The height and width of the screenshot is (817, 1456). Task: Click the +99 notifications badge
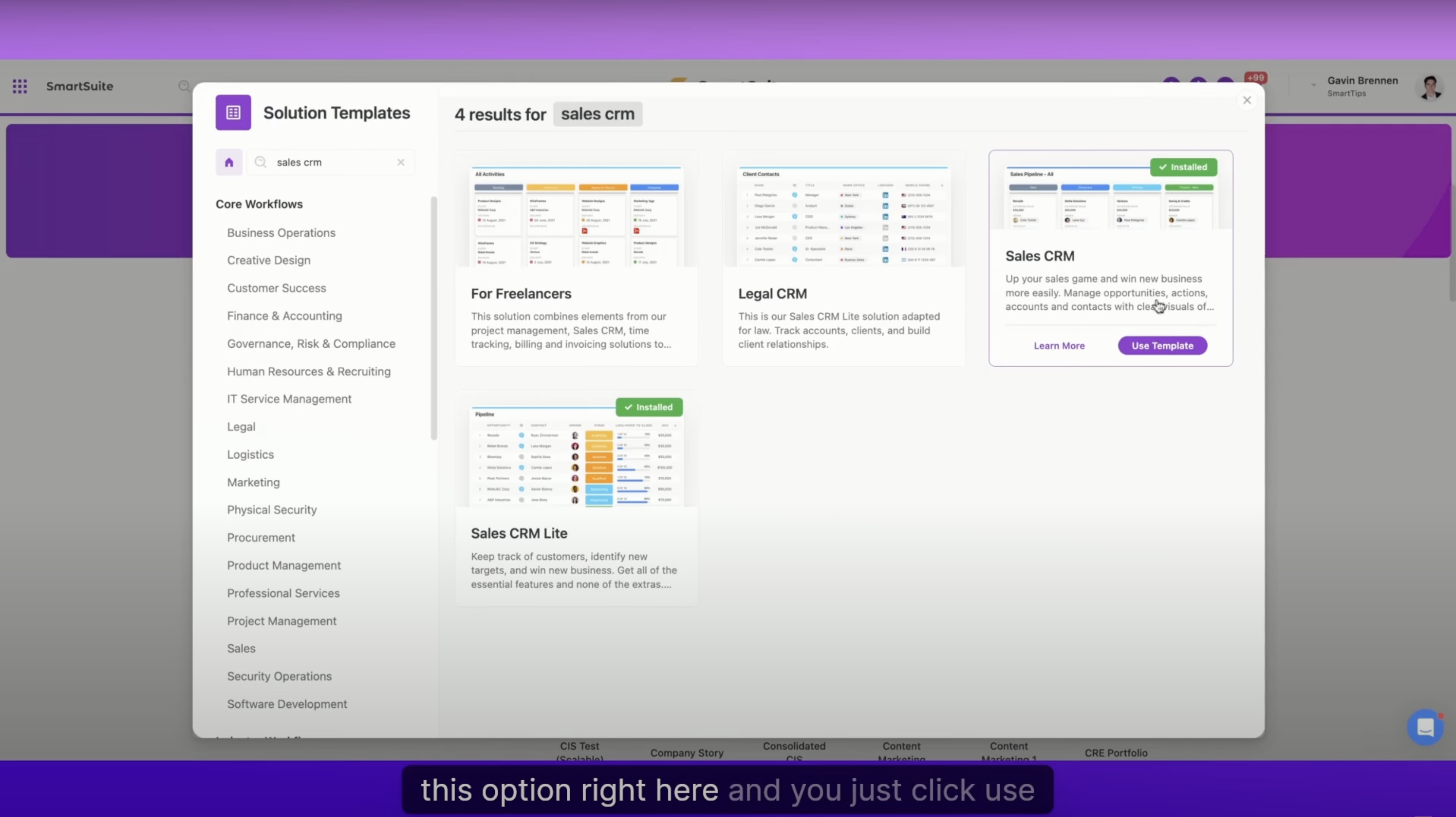coord(1255,78)
